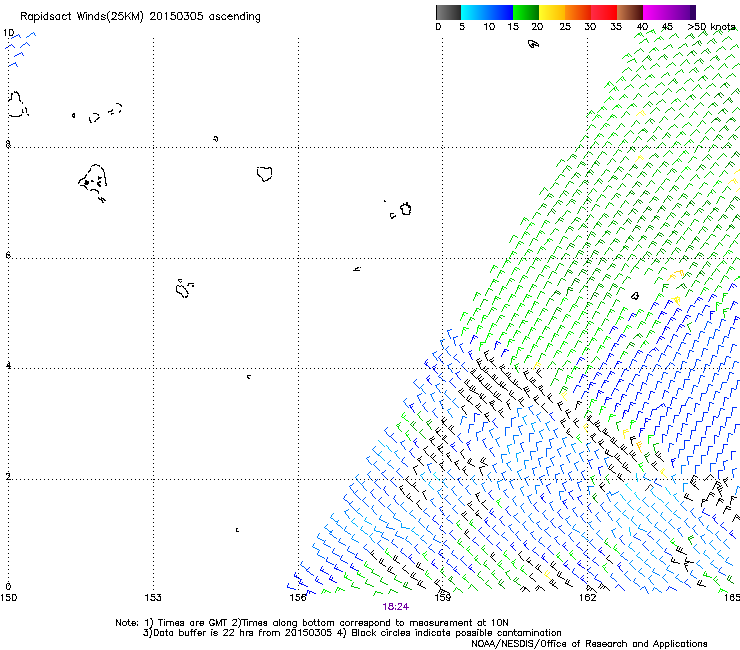The image size is (740, 650).
Task: Click the 'Times are GMT' note line
Action: pos(312,623)
